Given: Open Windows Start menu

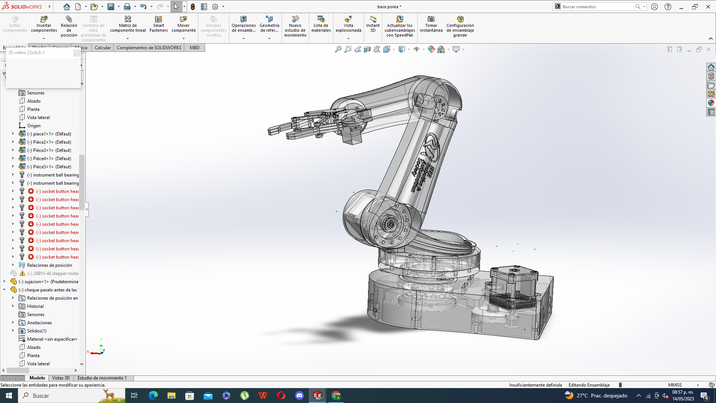Looking at the screenshot, I should (9, 395).
